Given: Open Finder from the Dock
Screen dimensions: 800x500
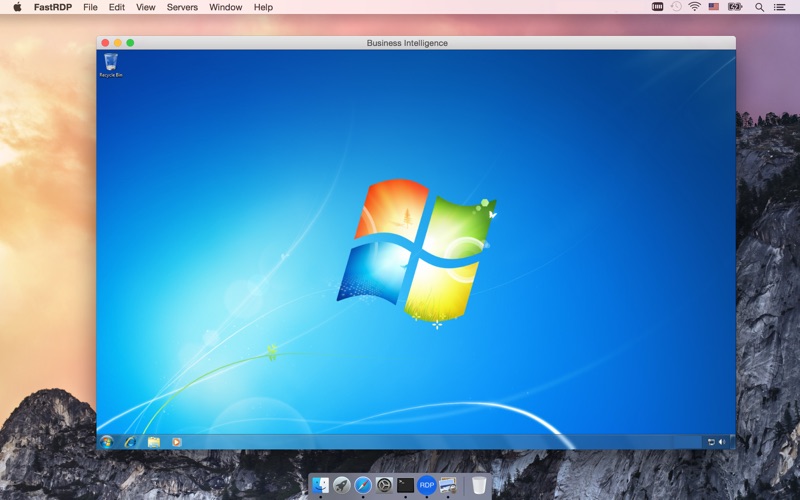Looking at the screenshot, I should coord(320,485).
